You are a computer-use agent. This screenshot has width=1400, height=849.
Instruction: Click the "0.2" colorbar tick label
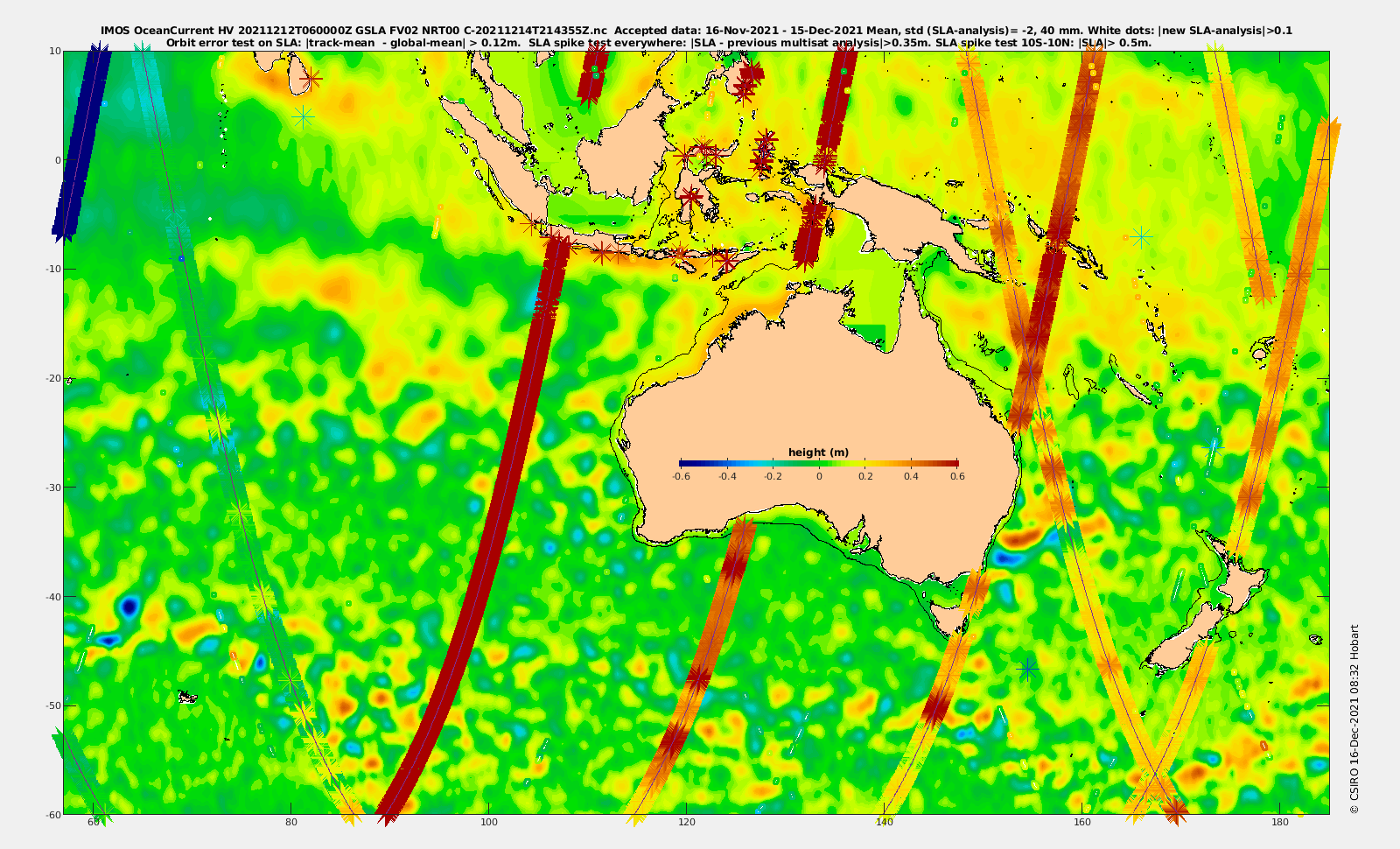[x=865, y=477]
